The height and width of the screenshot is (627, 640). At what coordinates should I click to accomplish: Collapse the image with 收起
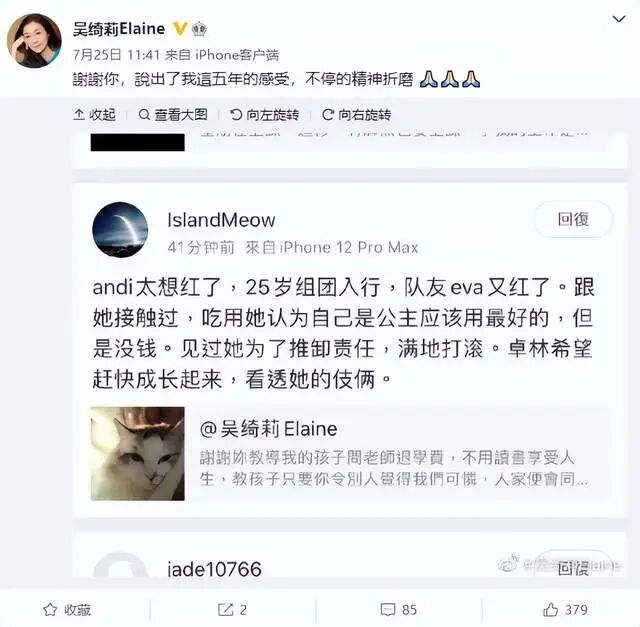pyautogui.click(x=95, y=115)
